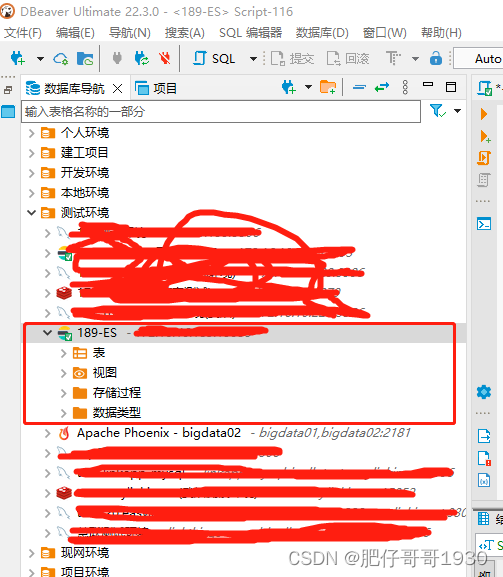Click the gray Connect plug icon
The width and height of the screenshot is (503, 577).
pyautogui.click(x=117, y=58)
